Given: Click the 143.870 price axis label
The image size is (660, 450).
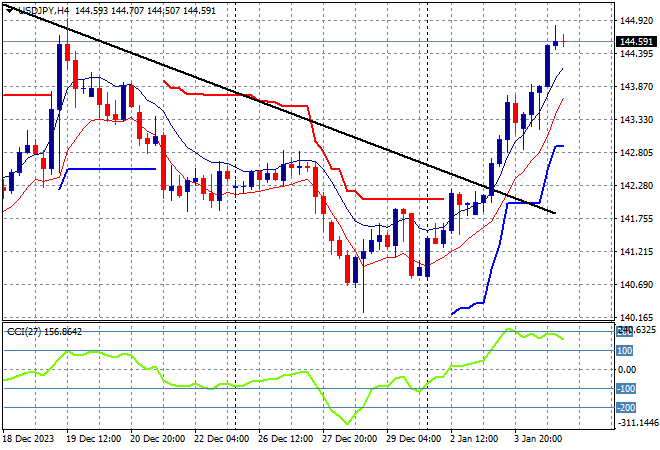Looking at the screenshot, I should click(637, 87).
